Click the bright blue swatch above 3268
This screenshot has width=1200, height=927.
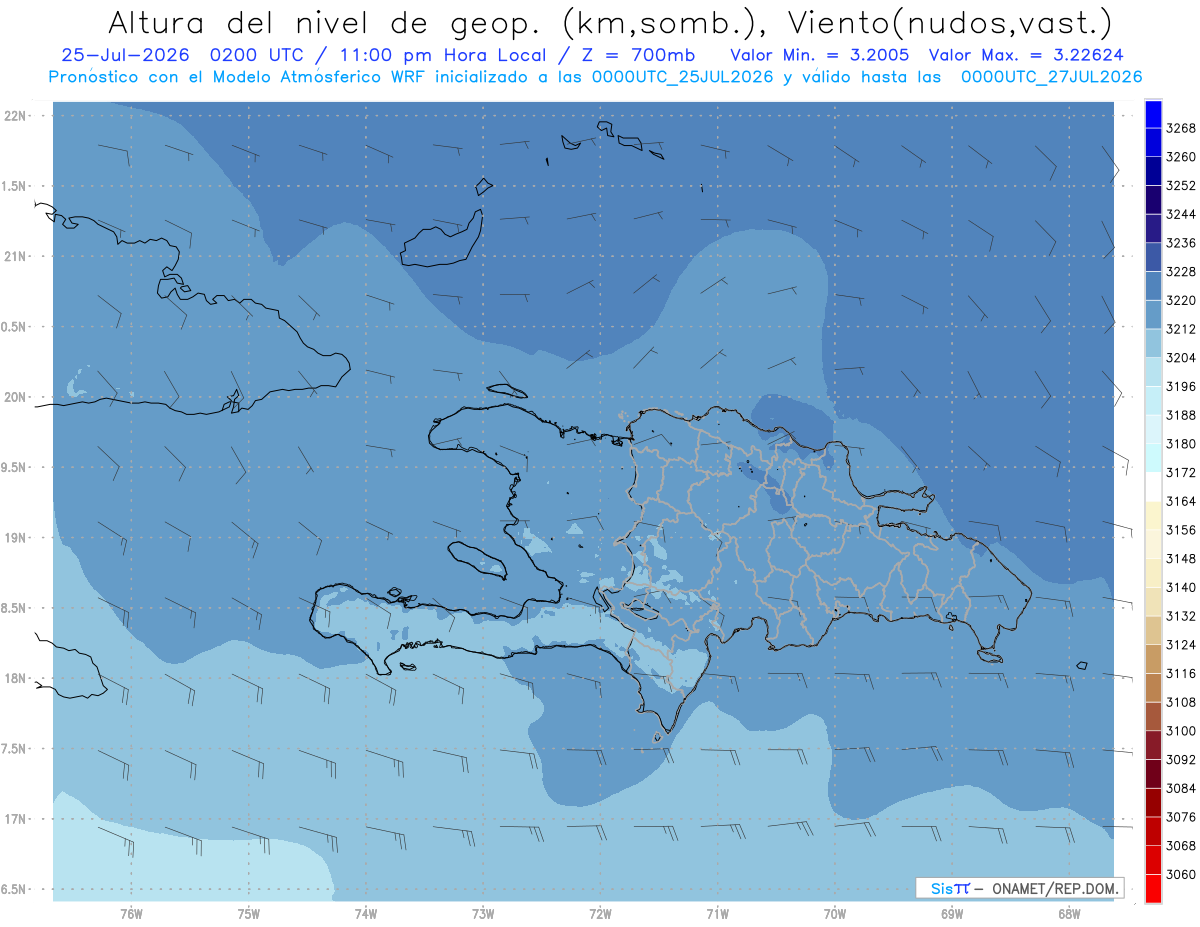point(1153,115)
